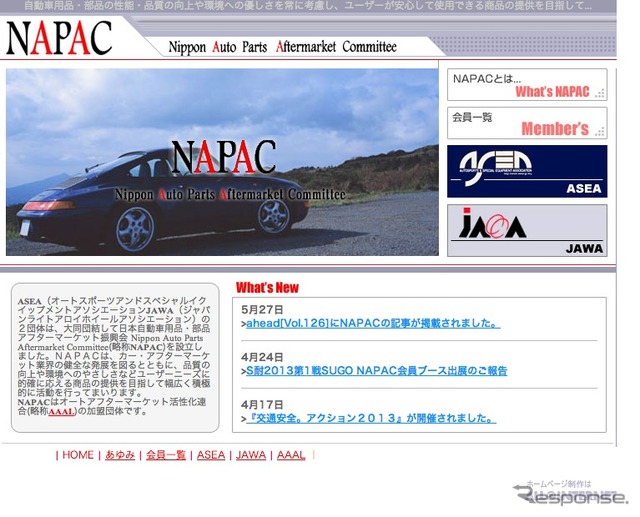
Task: Open the S耐2013 SUGO booth report link
Action: point(376,371)
